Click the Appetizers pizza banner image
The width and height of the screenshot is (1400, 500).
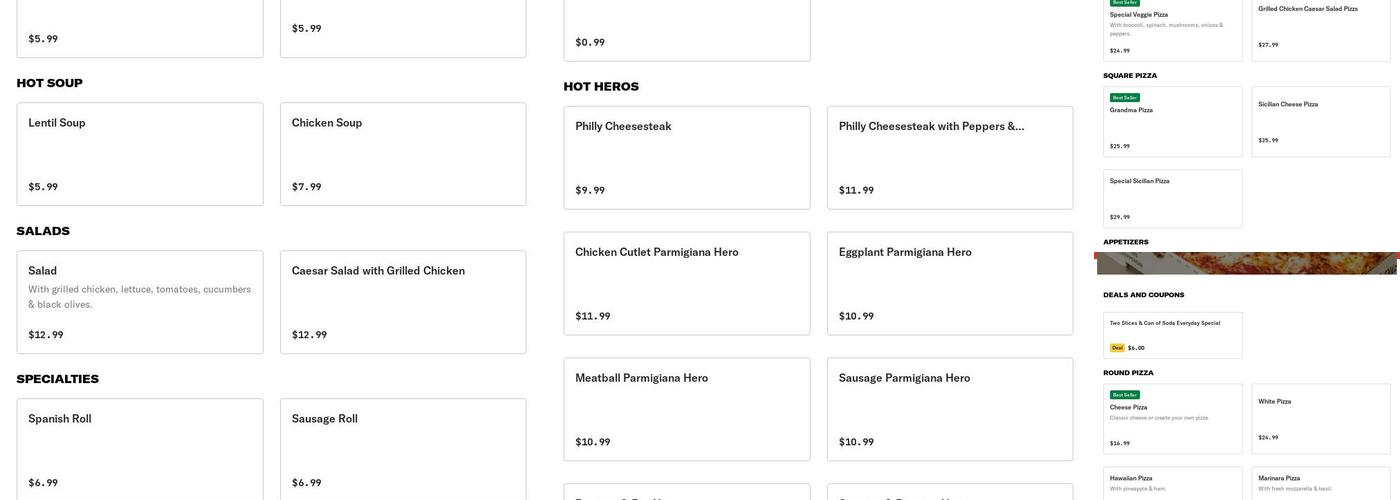pyautogui.click(x=1247, y=263)
